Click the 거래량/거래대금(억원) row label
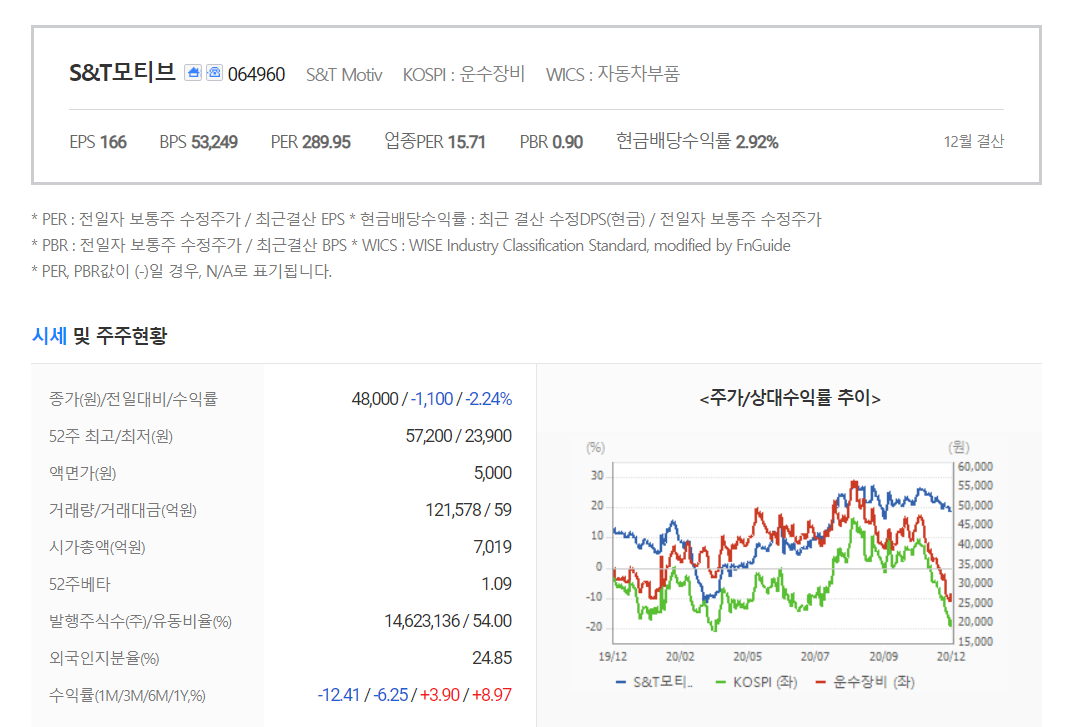The height and width of the screenshot is (727, 1075). tap(123, 510)
